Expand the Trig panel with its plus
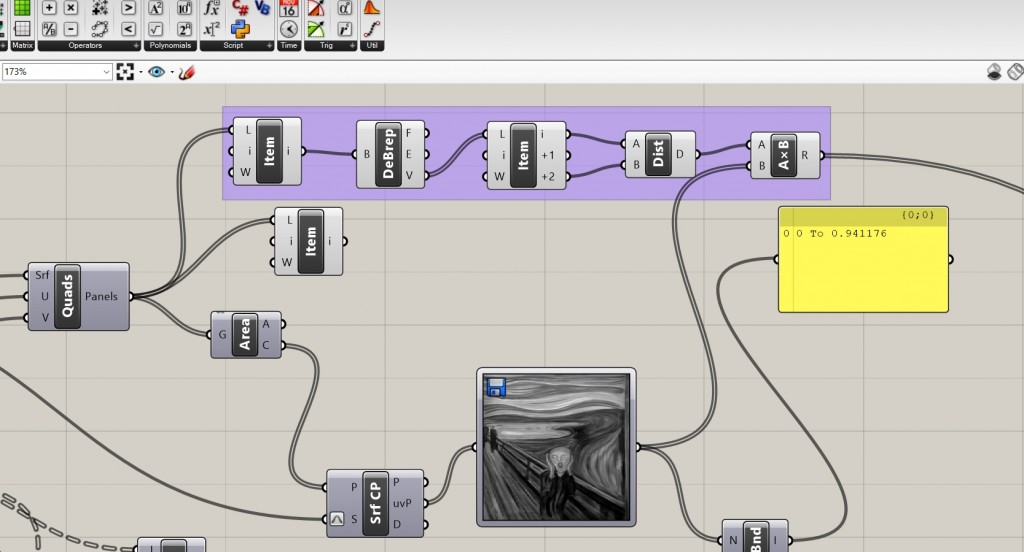Image resolution: width=1024 pixels, height=552 pixels. coord(352,46)
